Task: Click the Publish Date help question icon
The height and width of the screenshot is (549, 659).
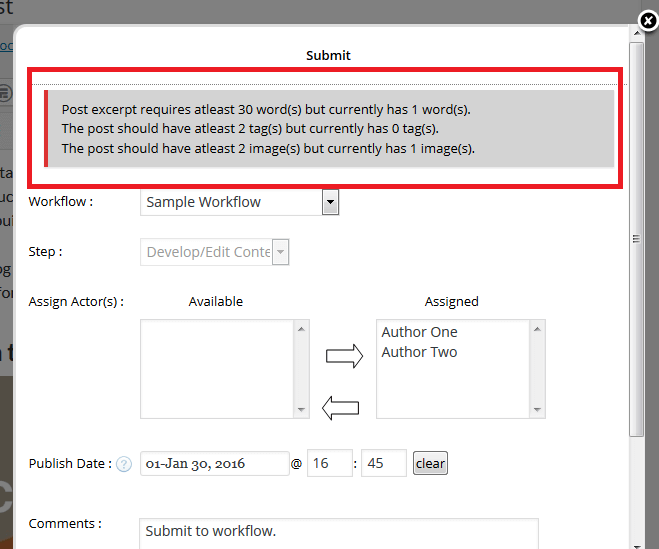Action: tap(124, 464)
